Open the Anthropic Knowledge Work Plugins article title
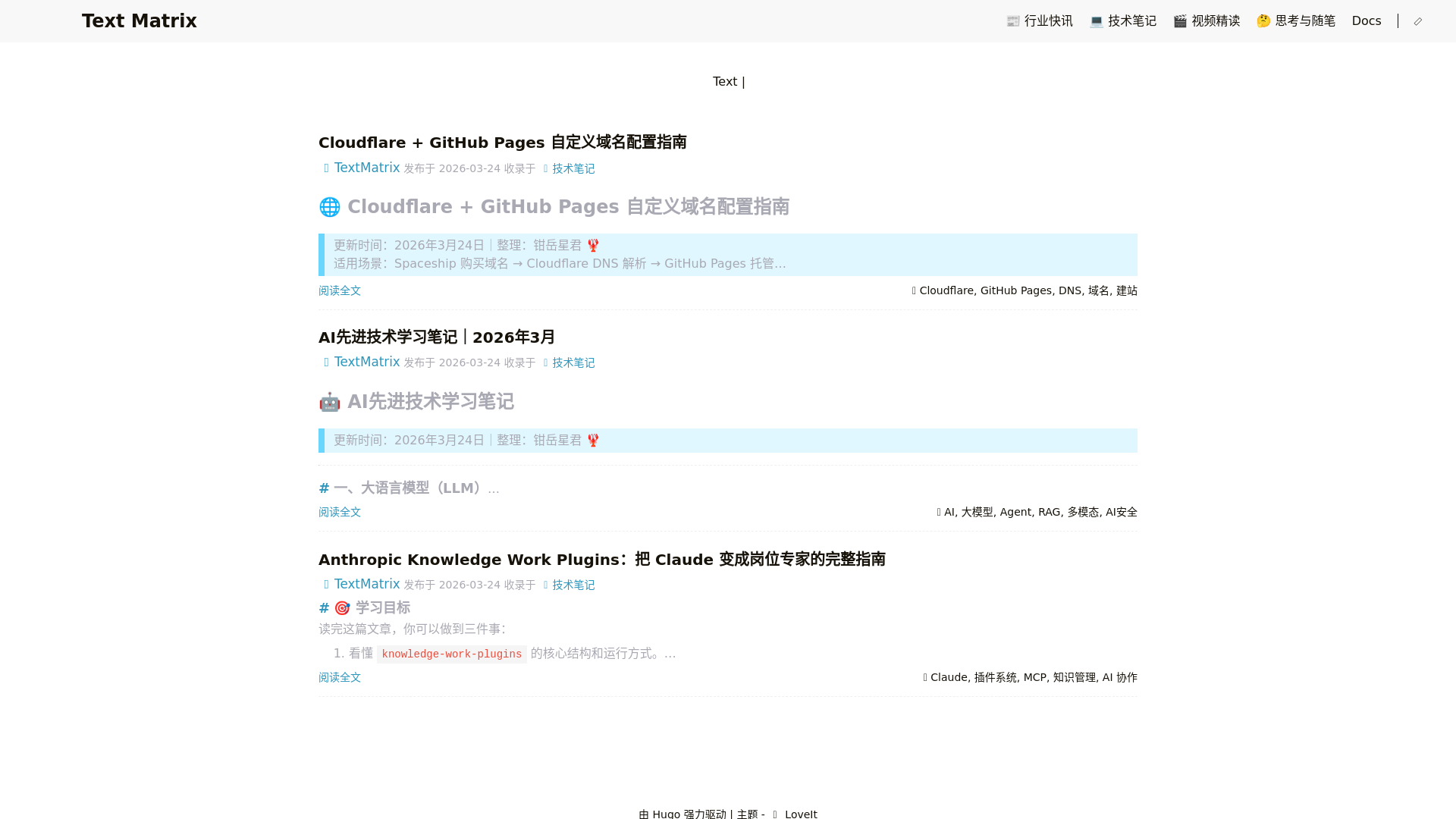 click(x=602, y=560)
